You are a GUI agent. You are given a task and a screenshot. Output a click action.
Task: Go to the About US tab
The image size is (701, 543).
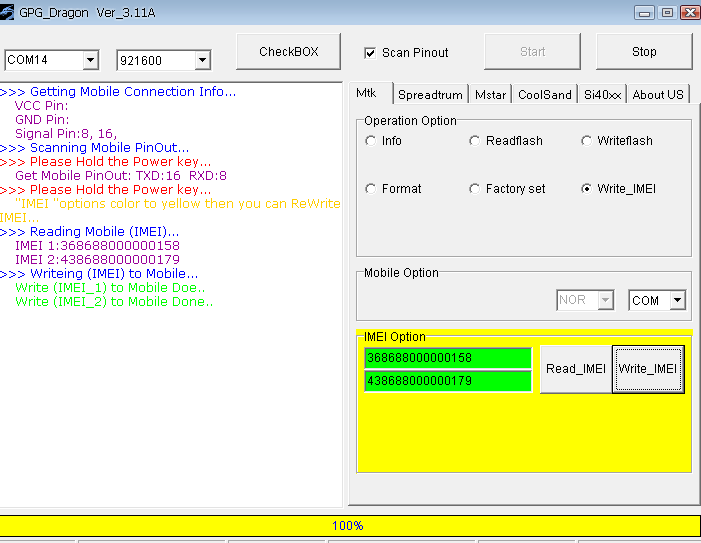658,95
